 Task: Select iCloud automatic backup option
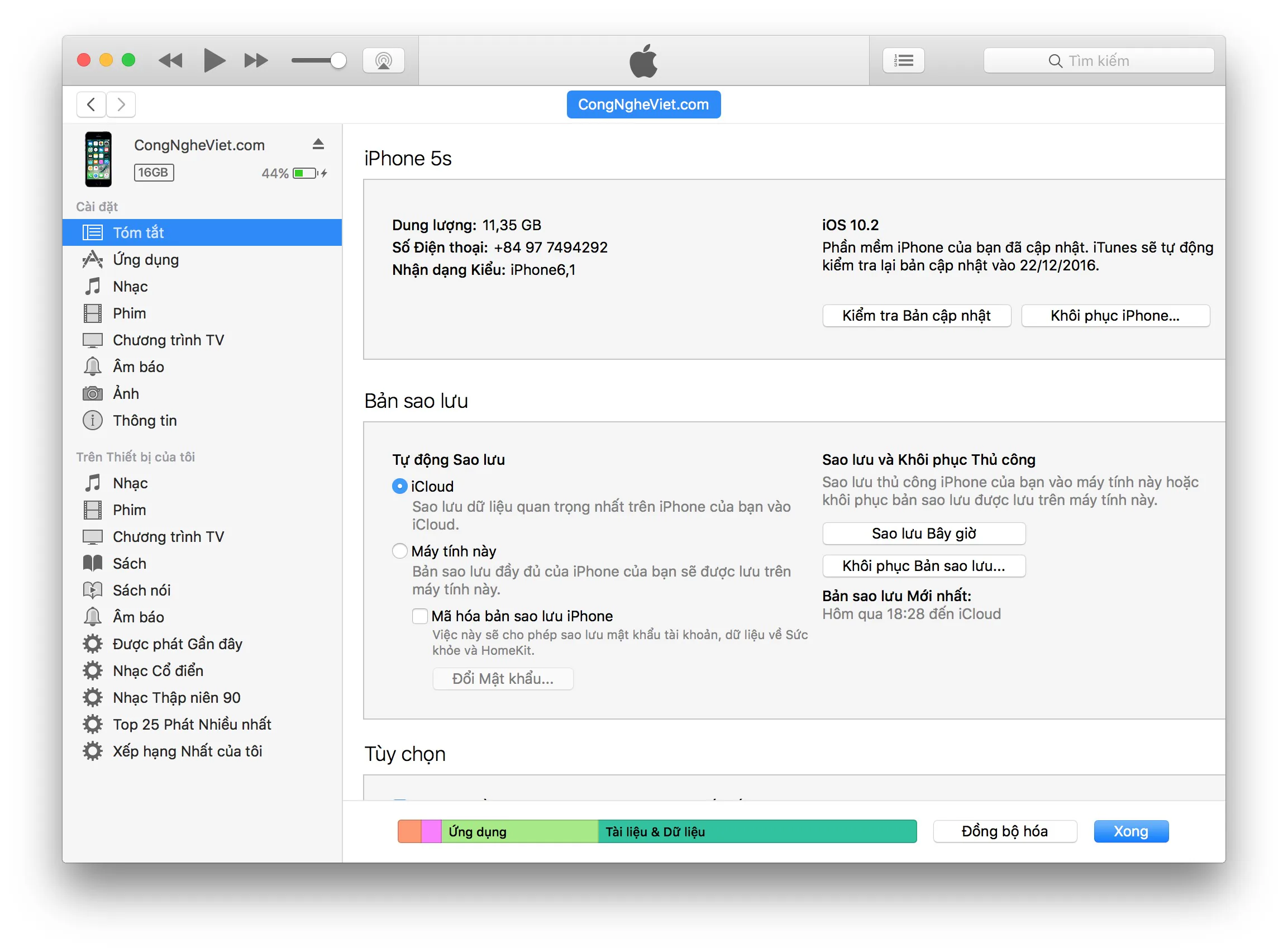tap(399, 487)
